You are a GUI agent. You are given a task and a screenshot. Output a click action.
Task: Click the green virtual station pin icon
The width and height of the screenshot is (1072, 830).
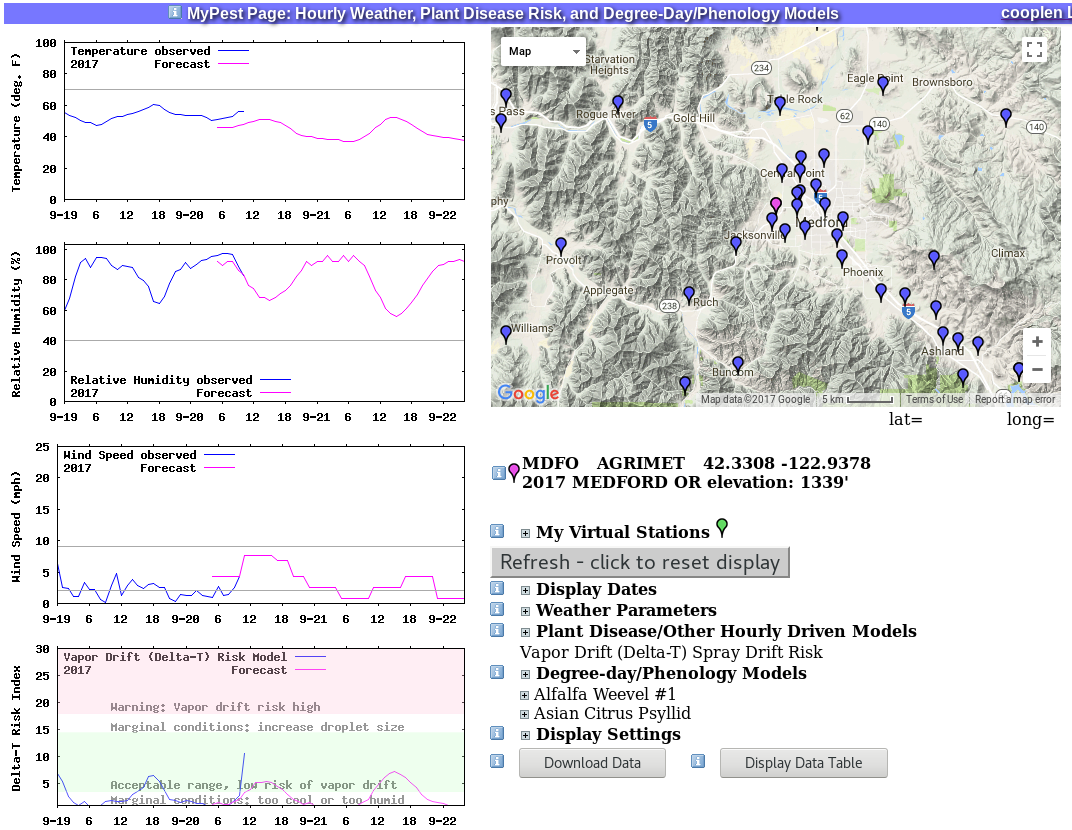(x=722, y=527)
